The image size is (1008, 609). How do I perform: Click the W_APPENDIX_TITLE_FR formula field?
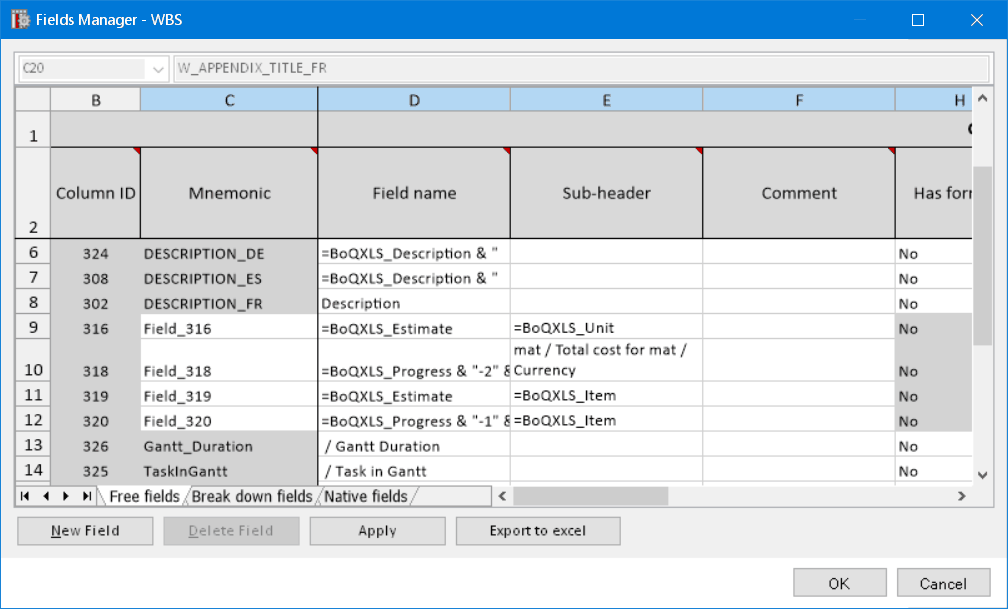[x=580, y=69]
